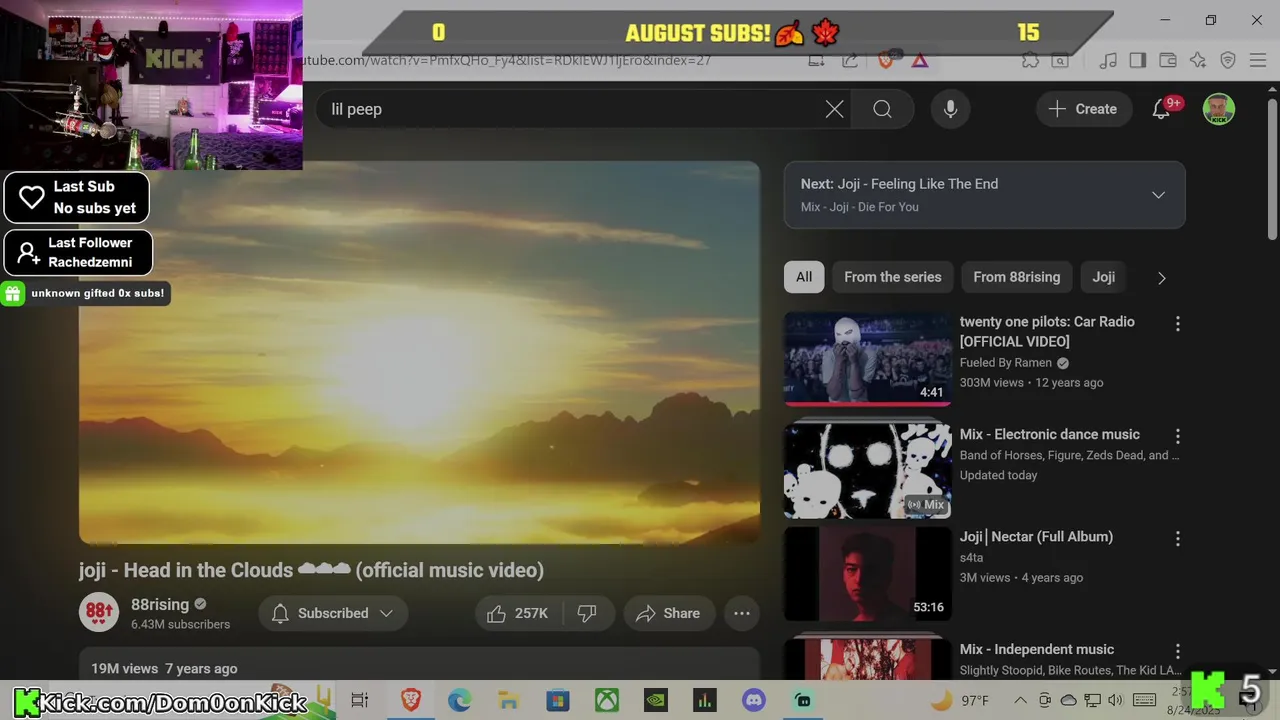
Task: Open Task View in the taskbar
Action: [x=360, y=700]
